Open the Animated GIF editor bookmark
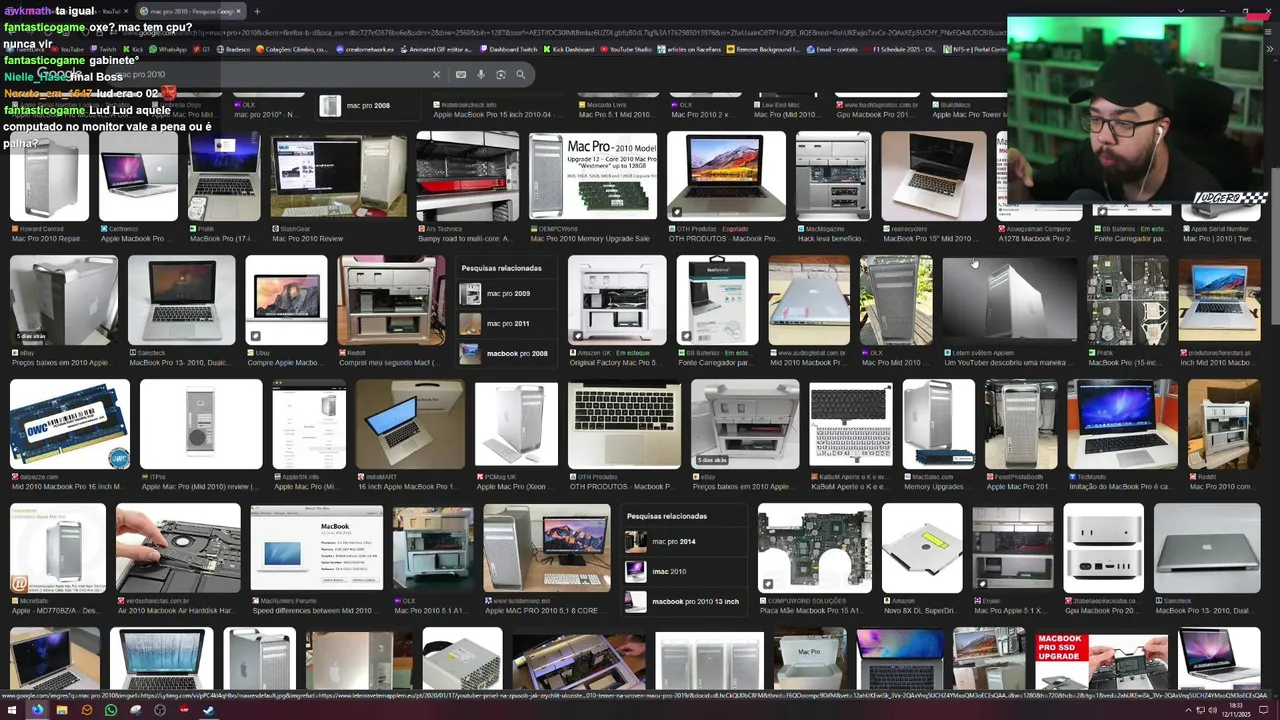 coord(436,49)
